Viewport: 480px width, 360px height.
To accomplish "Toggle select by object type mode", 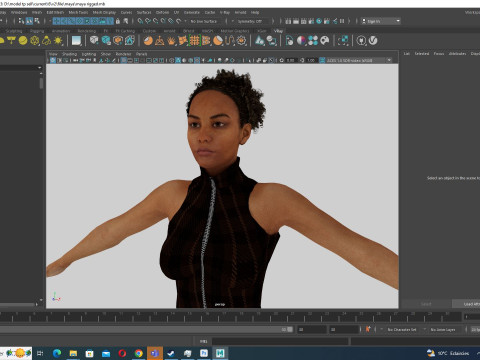I will click(29, 21).
